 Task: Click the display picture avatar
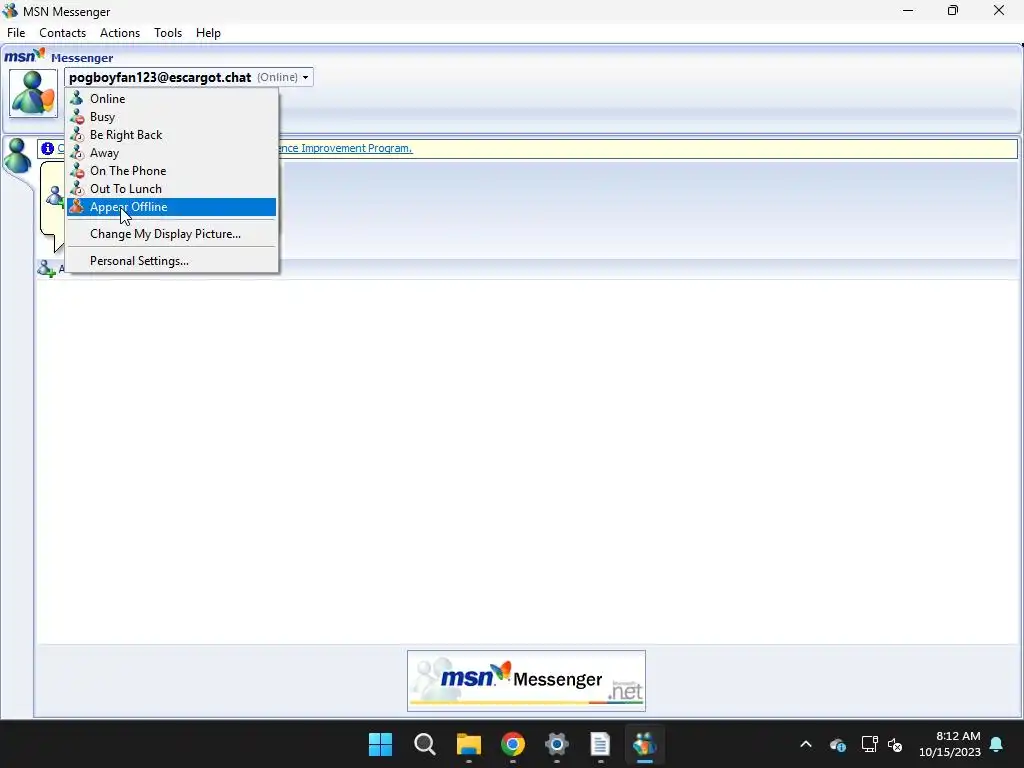point(33,93)
